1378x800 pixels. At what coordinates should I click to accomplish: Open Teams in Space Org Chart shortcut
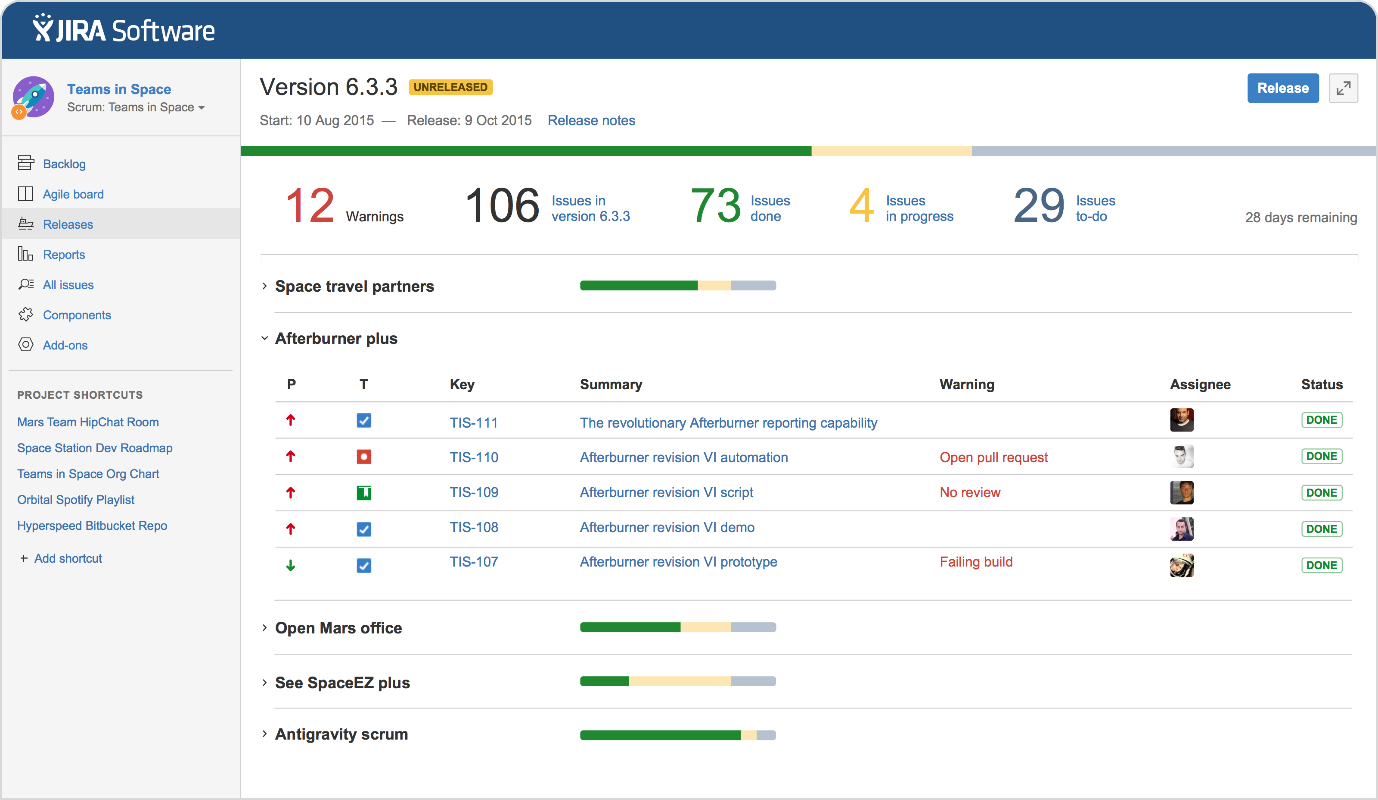88,474
